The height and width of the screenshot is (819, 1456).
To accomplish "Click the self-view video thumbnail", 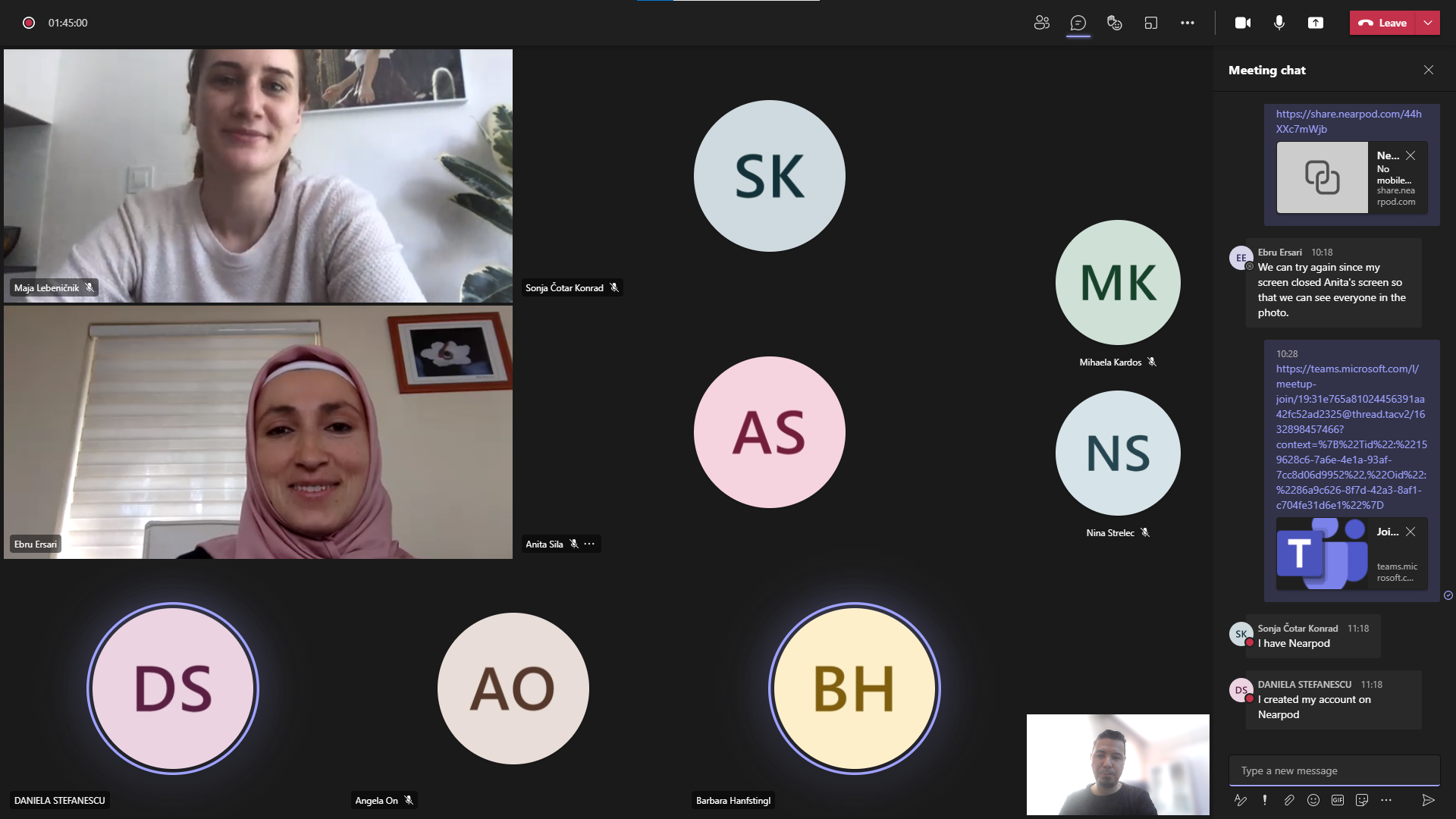I will pos(1118,764).
